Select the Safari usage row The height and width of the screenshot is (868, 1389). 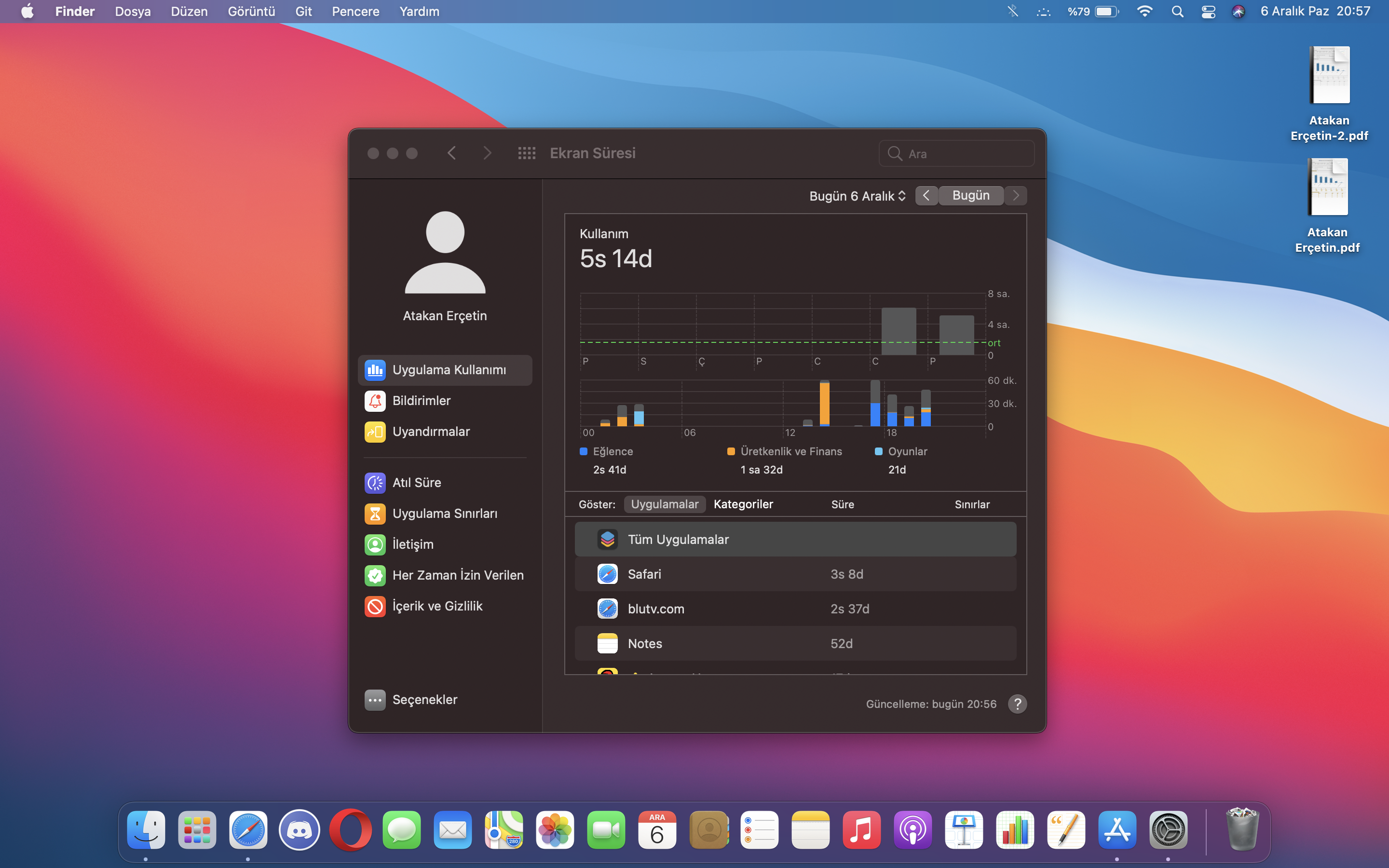(x=795, y=574)
